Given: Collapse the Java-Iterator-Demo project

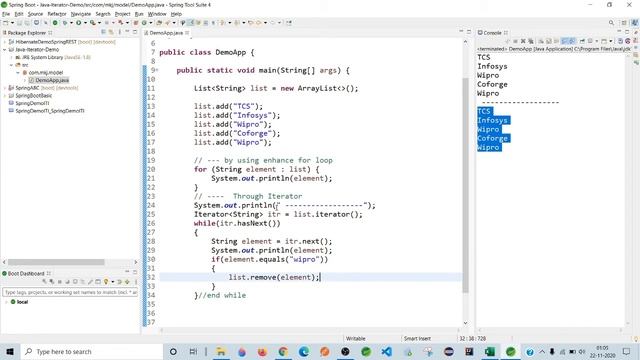Looking at the screenshot, I should click(x=4, y=49).
